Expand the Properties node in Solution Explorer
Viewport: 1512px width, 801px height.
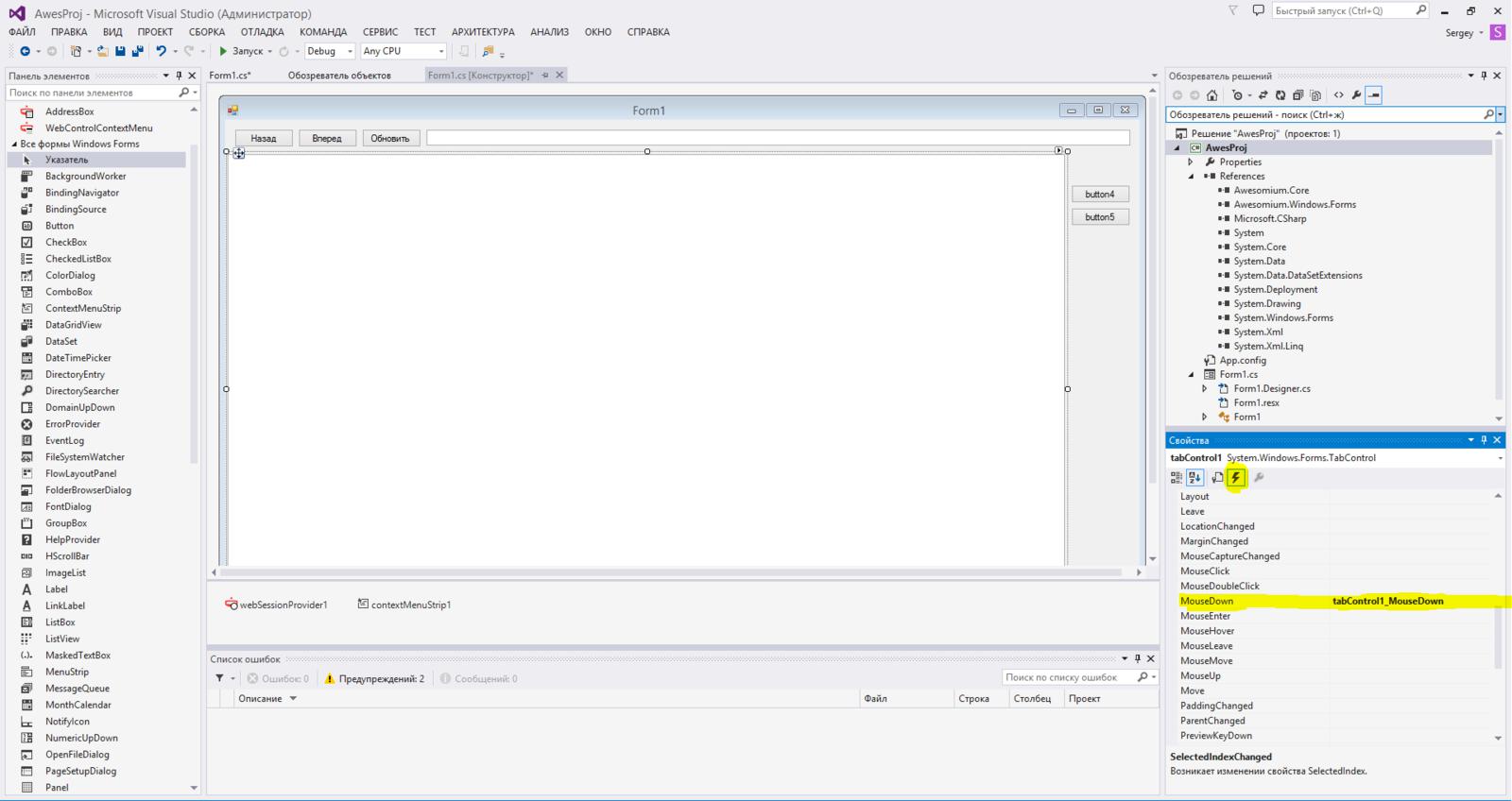click(1191, 162)
